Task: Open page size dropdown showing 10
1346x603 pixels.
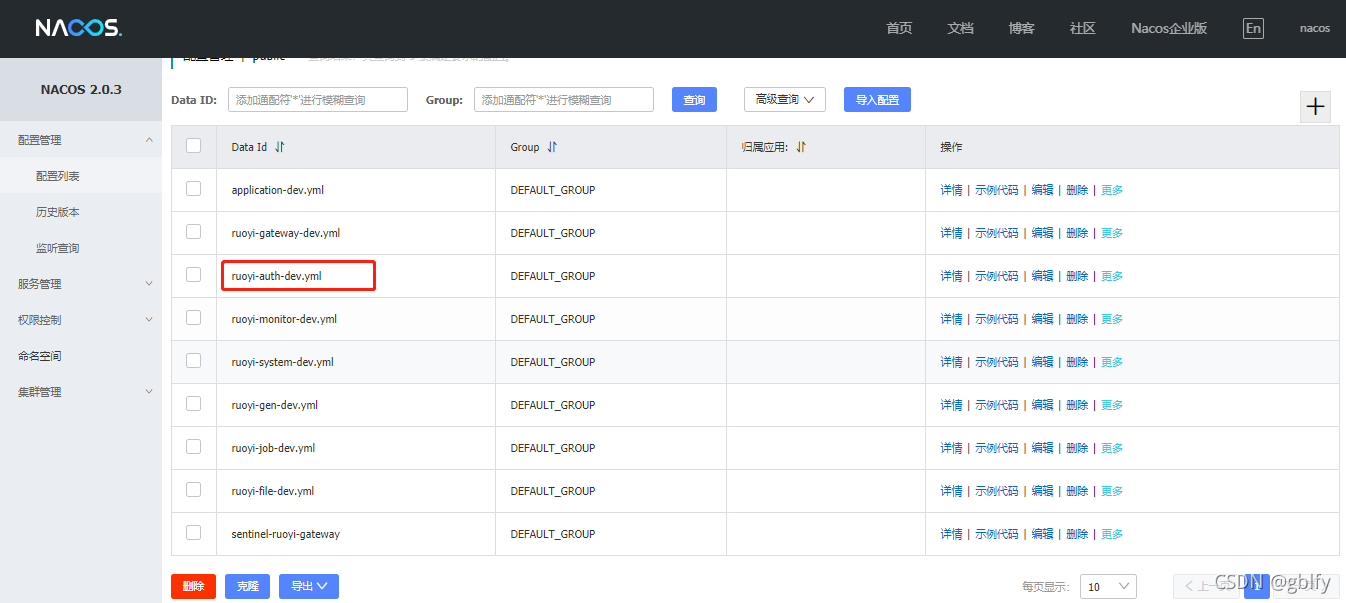Action: coord(1109,587)
